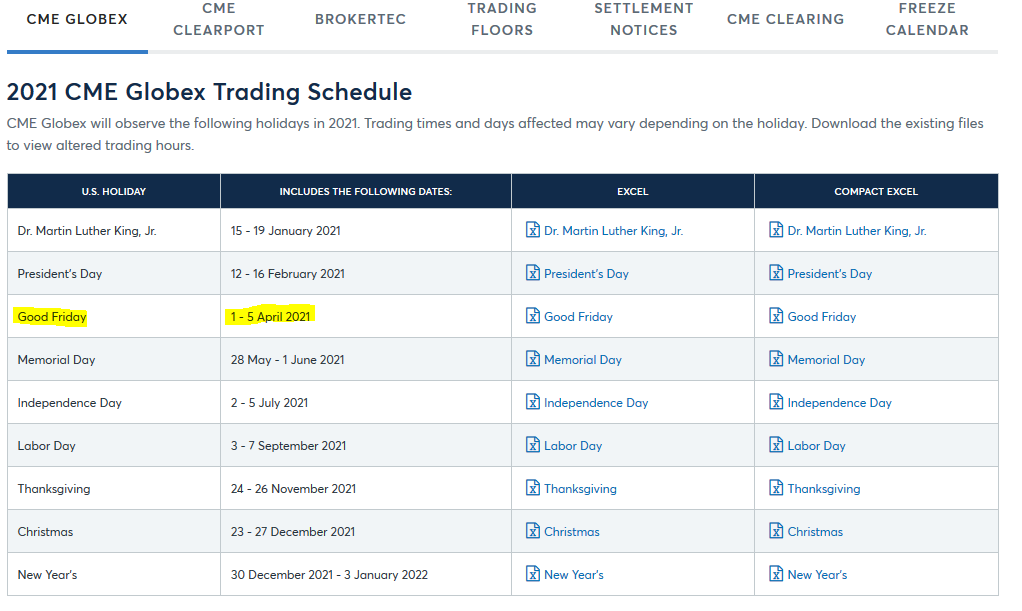Screen dimensions: 1022x611
Task: Download Thanksgiving Excel file link
Action: pos(580,489)
